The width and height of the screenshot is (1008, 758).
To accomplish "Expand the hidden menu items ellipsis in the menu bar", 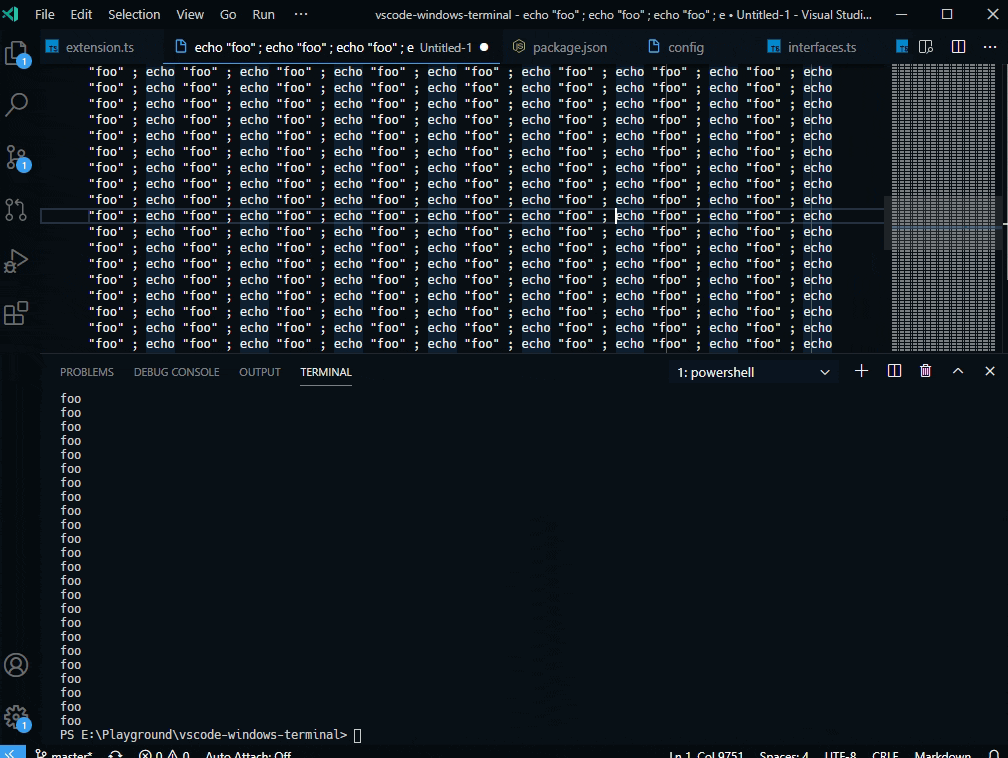I will click(x=301, y=14).
